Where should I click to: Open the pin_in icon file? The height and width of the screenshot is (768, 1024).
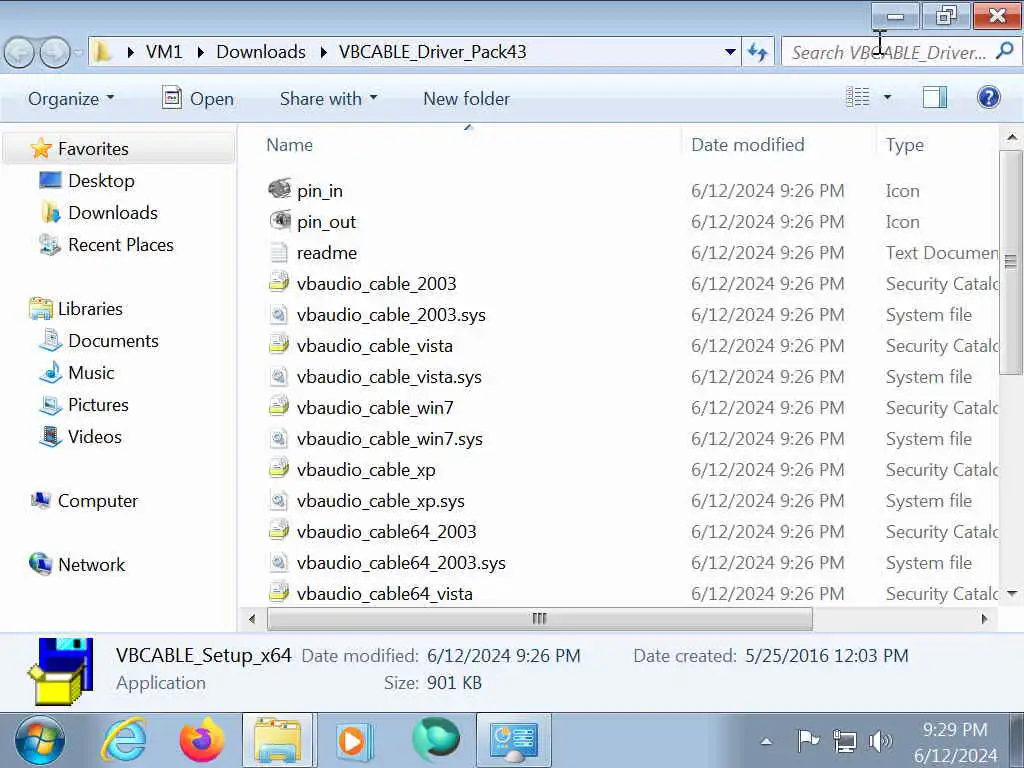click(280, 189)
